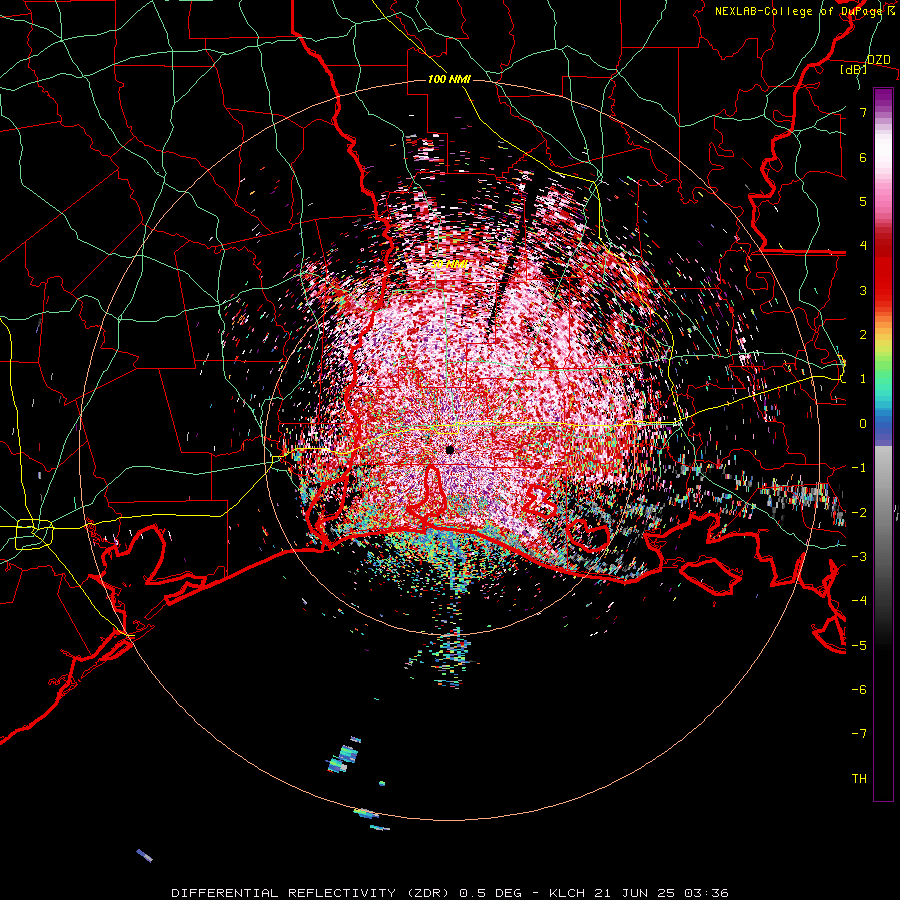Click the '[dB]' units label

click(x=854, y=69)
